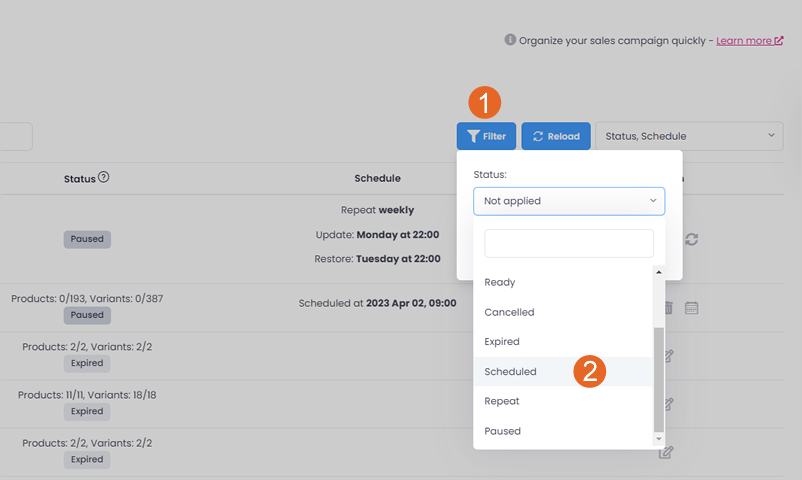Click the Expired badge under Products: 11/11
Screen dimensions: 802x480
pyautogui.click(x=87, y=411)
